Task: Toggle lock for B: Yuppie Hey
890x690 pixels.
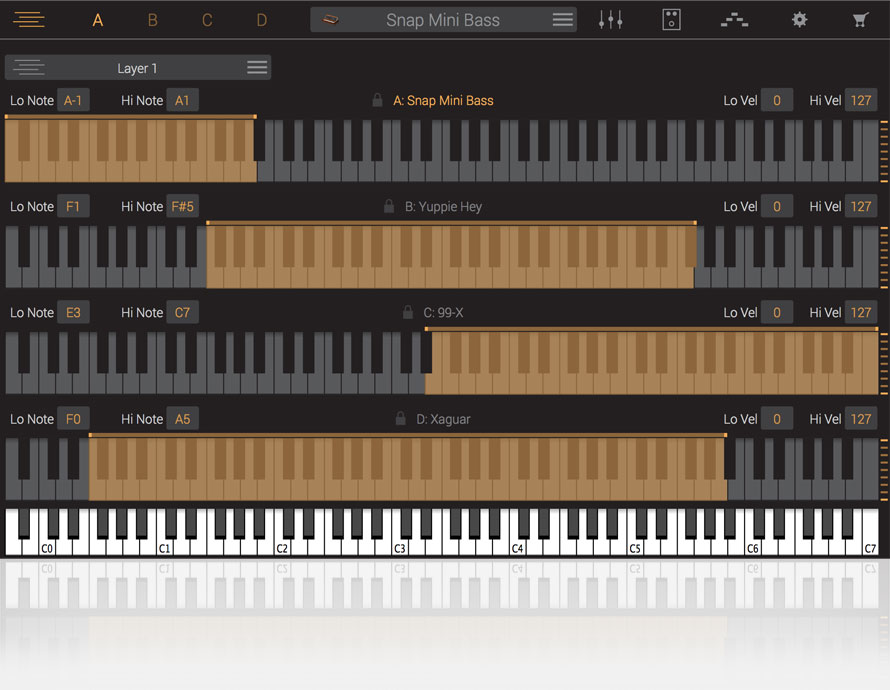Action: tap(389, 206)
